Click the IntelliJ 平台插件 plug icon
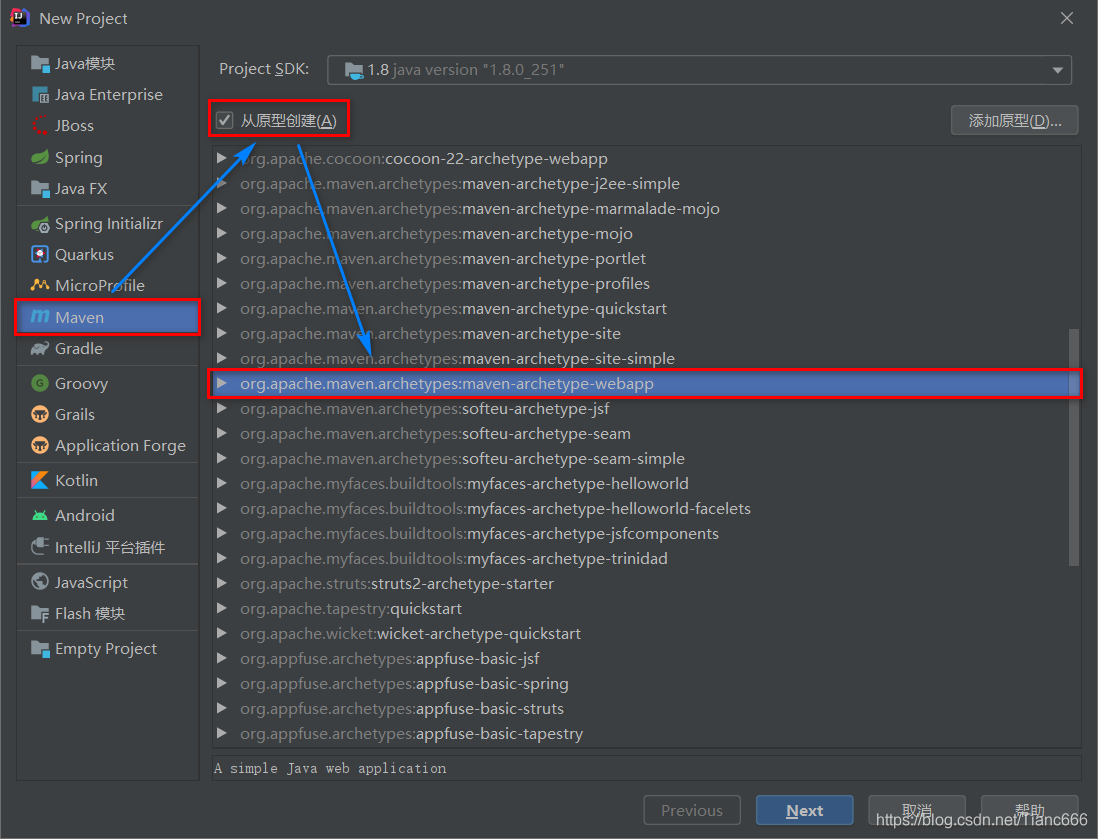Viewport: 1098px width, 839px height. click(40, 546)
